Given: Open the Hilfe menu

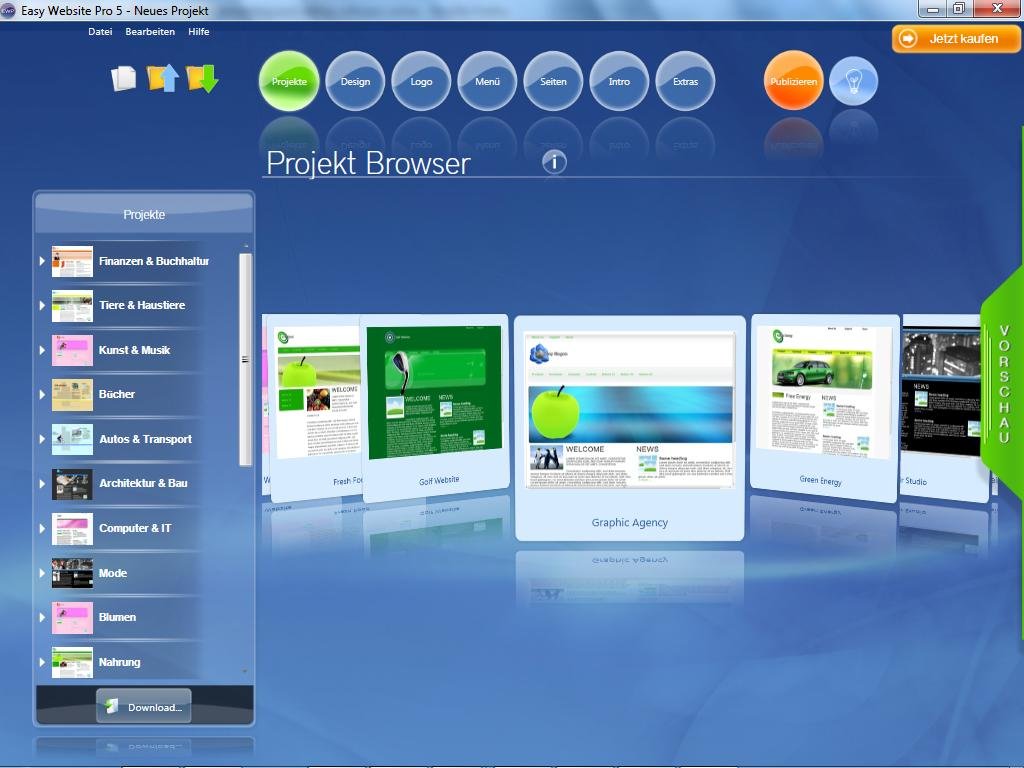Looking at the screenshot, I should coord(199,31).
